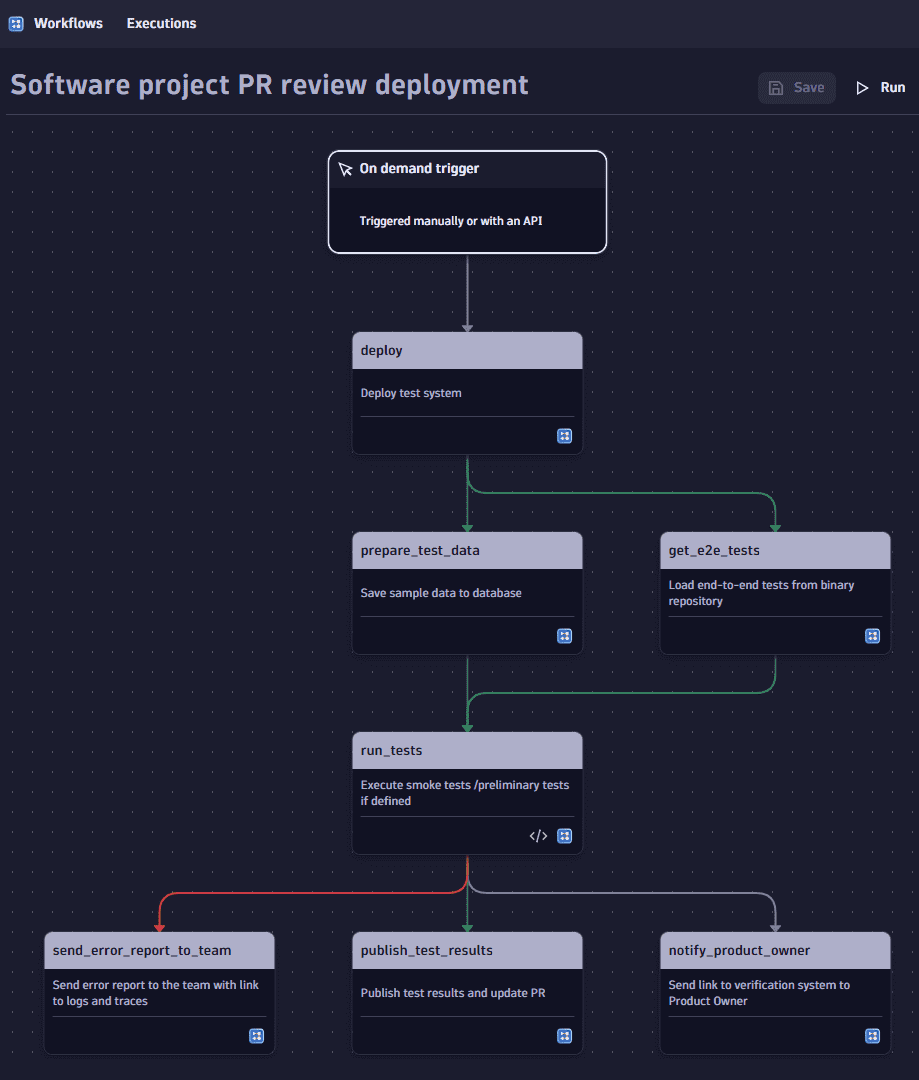Click the Workflows app logo icon
The image size is (919, 1080).
coord(16,23)
